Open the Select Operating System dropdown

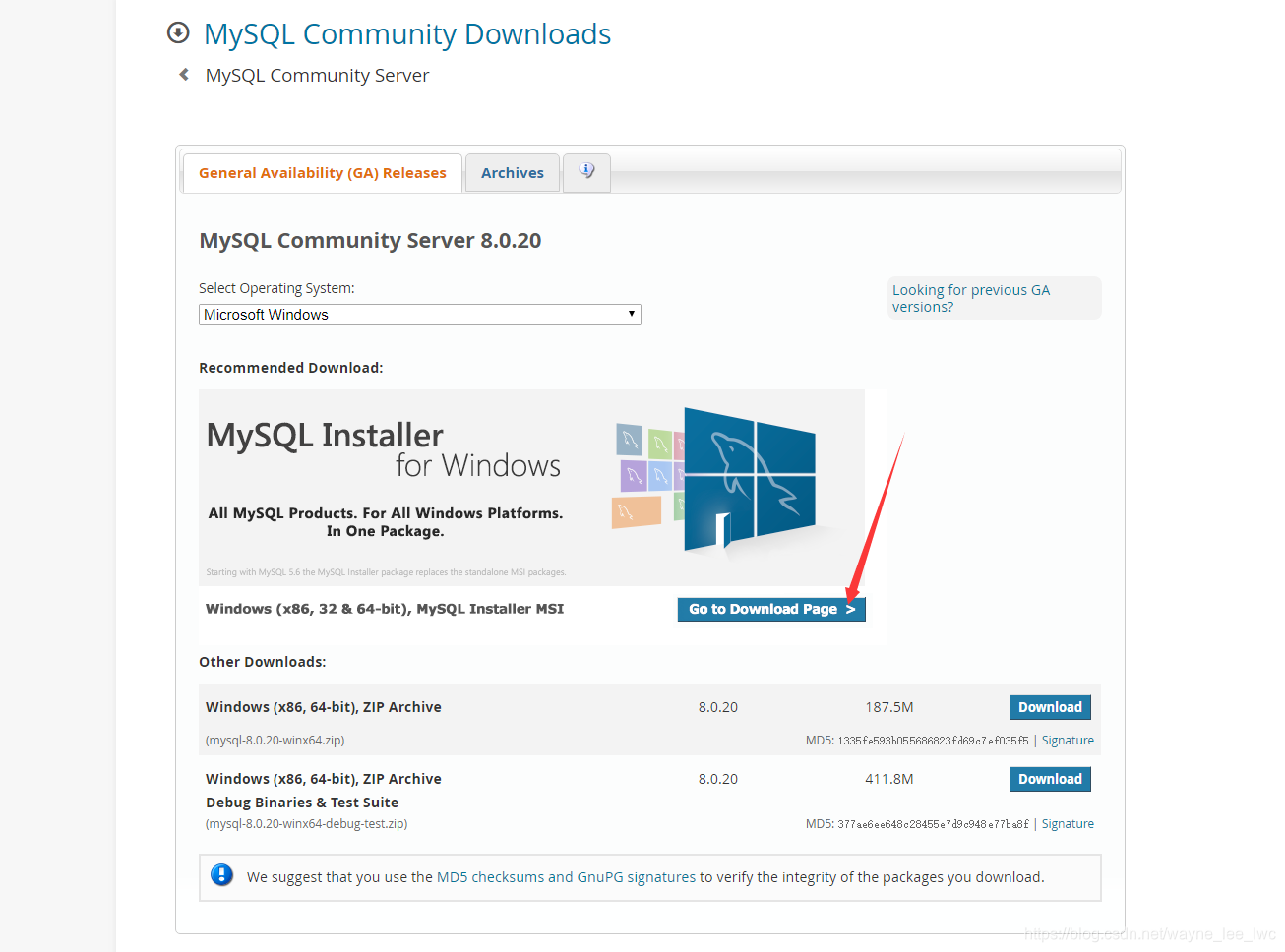[420, 315]
